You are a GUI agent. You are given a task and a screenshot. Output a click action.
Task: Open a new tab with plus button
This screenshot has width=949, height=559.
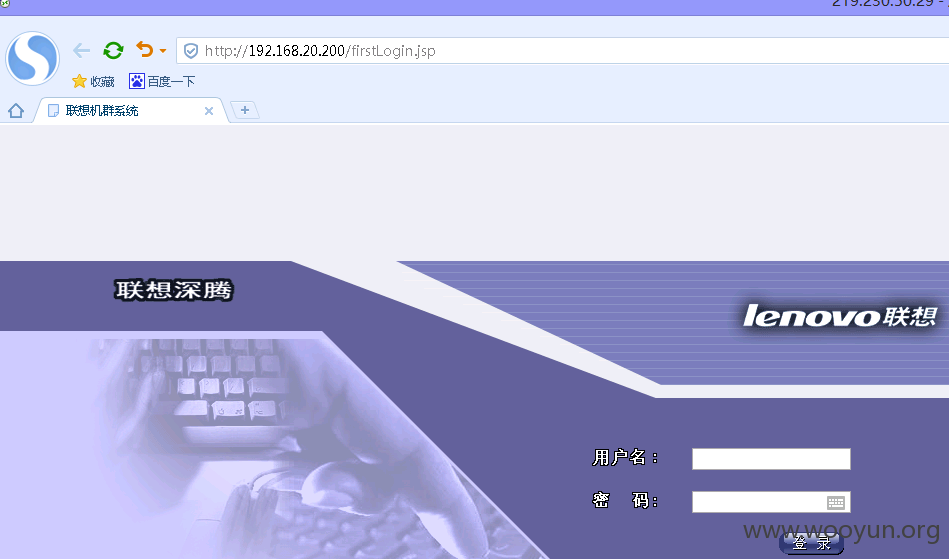coord(245,110)
